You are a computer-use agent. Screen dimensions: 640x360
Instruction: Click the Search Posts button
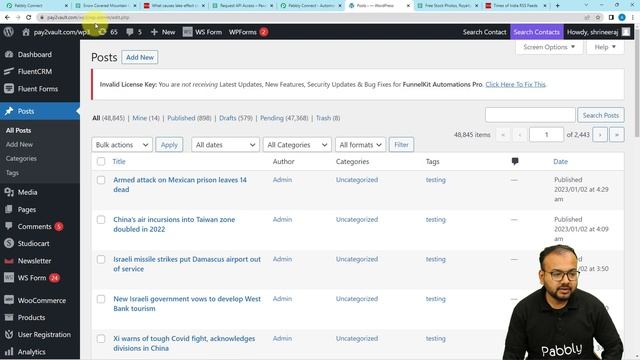600,115
